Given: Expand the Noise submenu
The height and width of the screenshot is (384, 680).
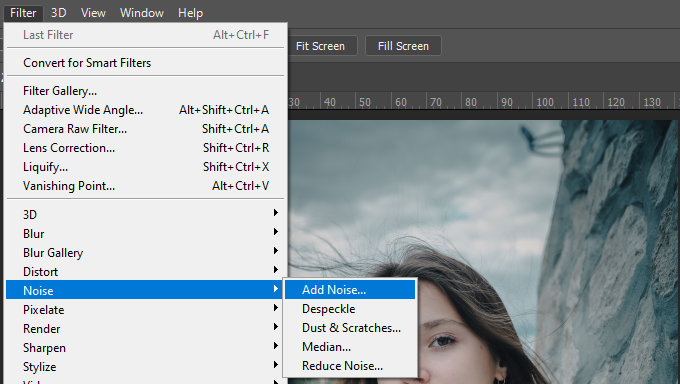Looking at the screenshot, I should coord(145,290).
